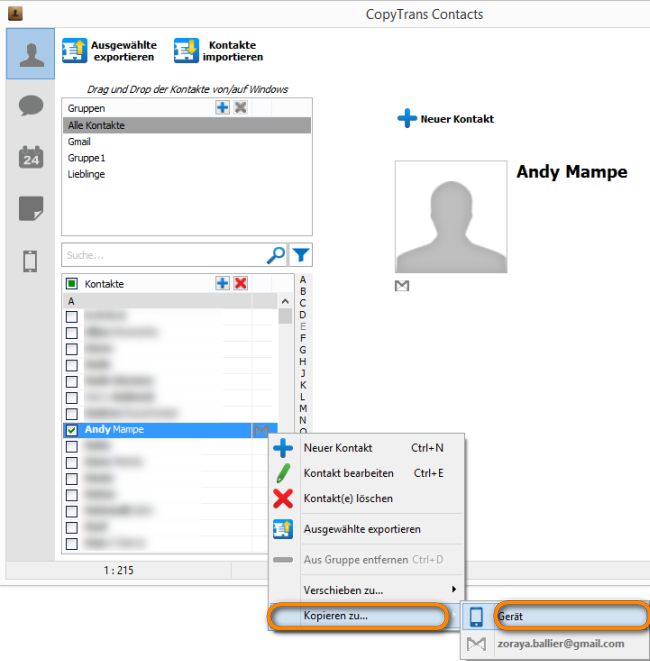Jump to letter G in the alphabet index
650x661 pixels.
point(303,350)
